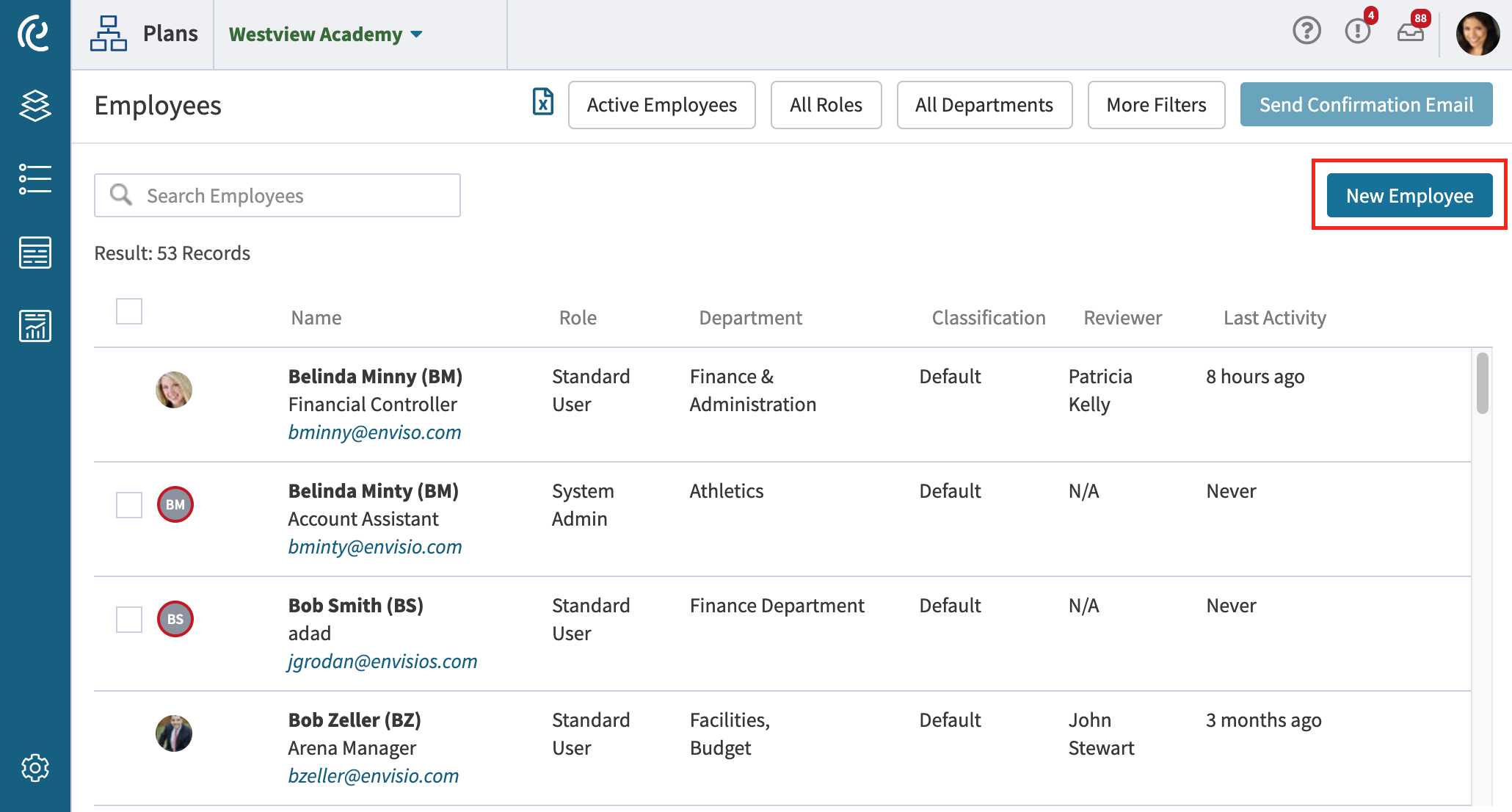This screenshot has width=1512, height=812.
Task: Open the settings gear icon
Action: coord(34,767)
